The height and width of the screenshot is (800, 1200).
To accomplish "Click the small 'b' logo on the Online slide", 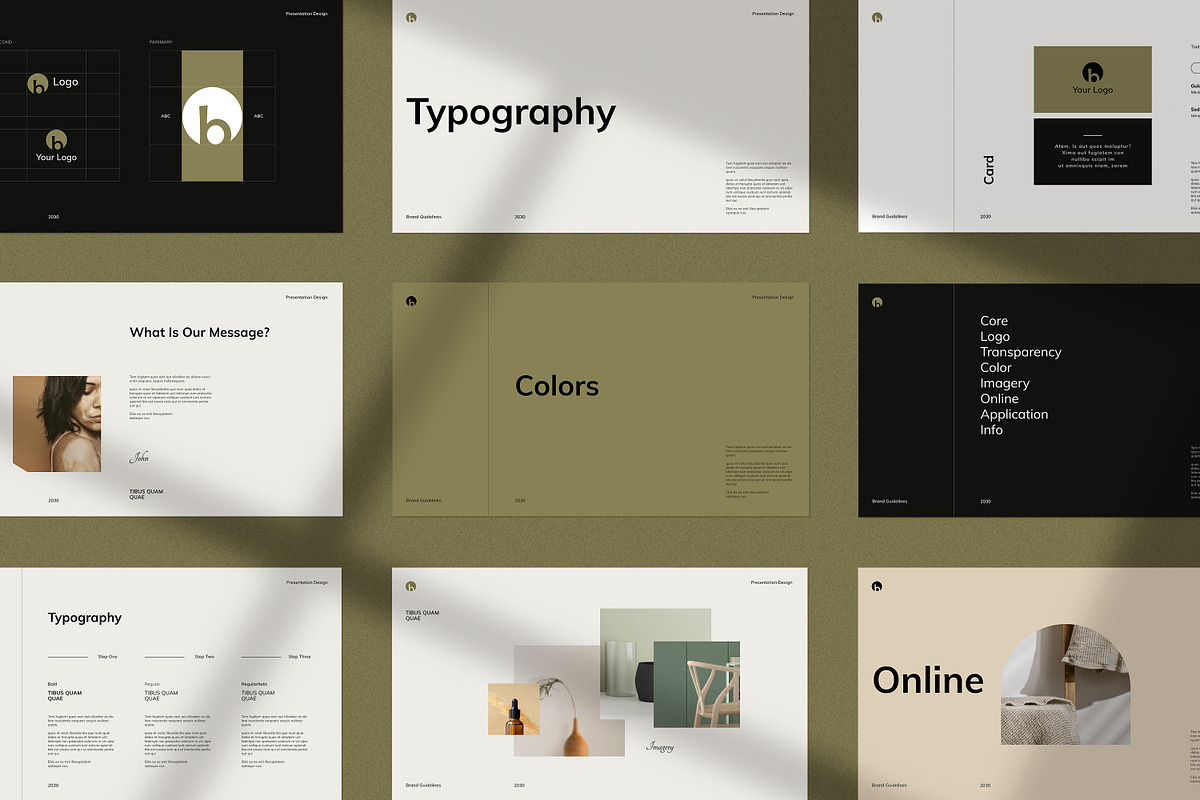I will click(x=877, y=586).
